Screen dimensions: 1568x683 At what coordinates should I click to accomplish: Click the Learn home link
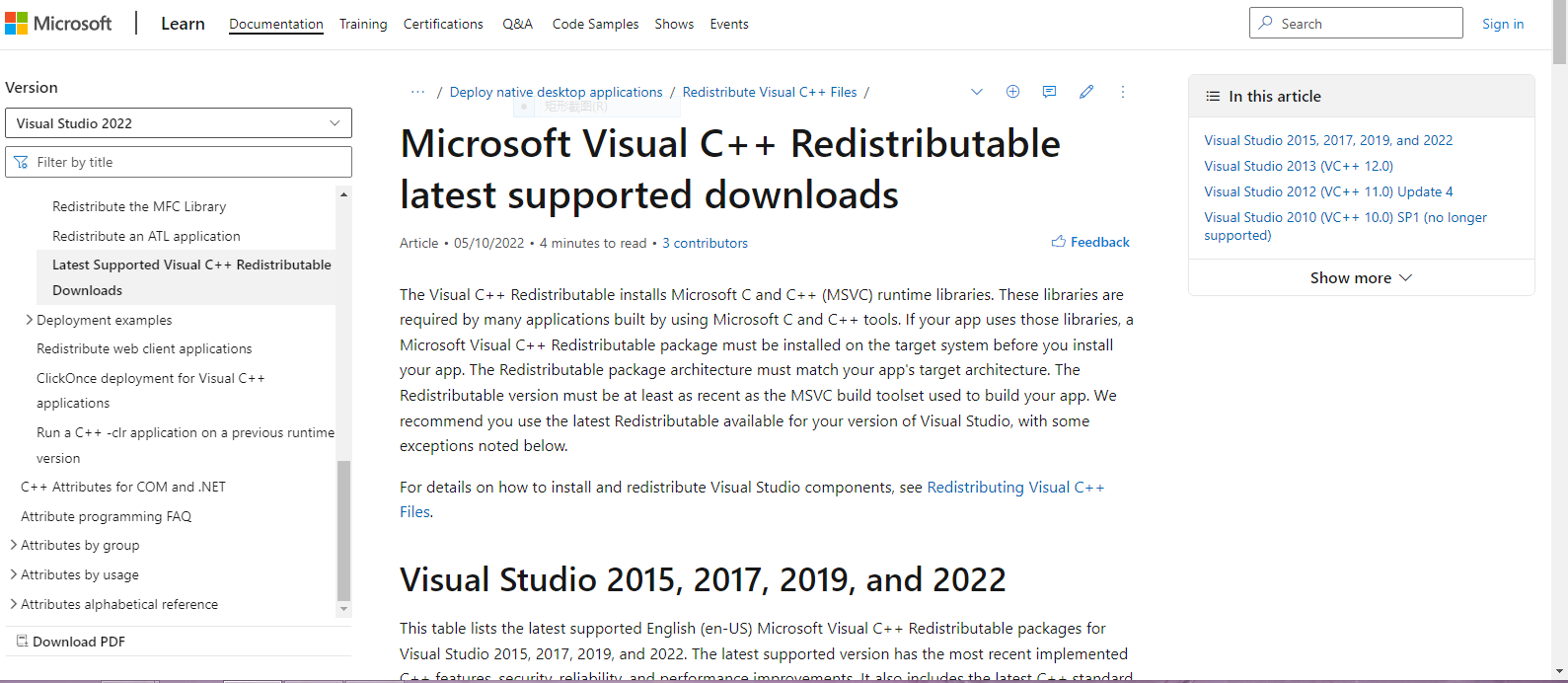(x=183, y=24)
